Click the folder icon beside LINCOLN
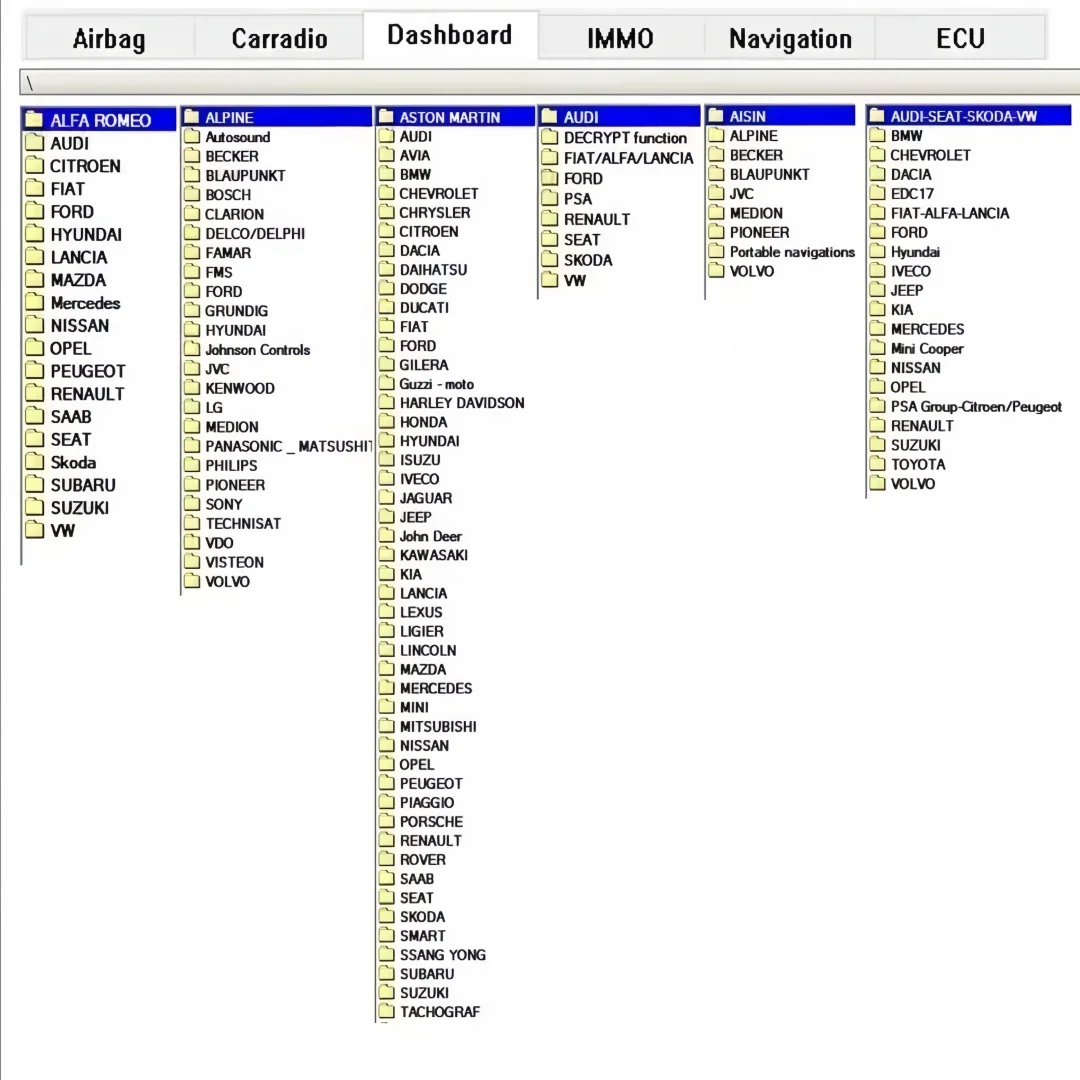Screen dimensions: 1080x1080 point(386,650)
